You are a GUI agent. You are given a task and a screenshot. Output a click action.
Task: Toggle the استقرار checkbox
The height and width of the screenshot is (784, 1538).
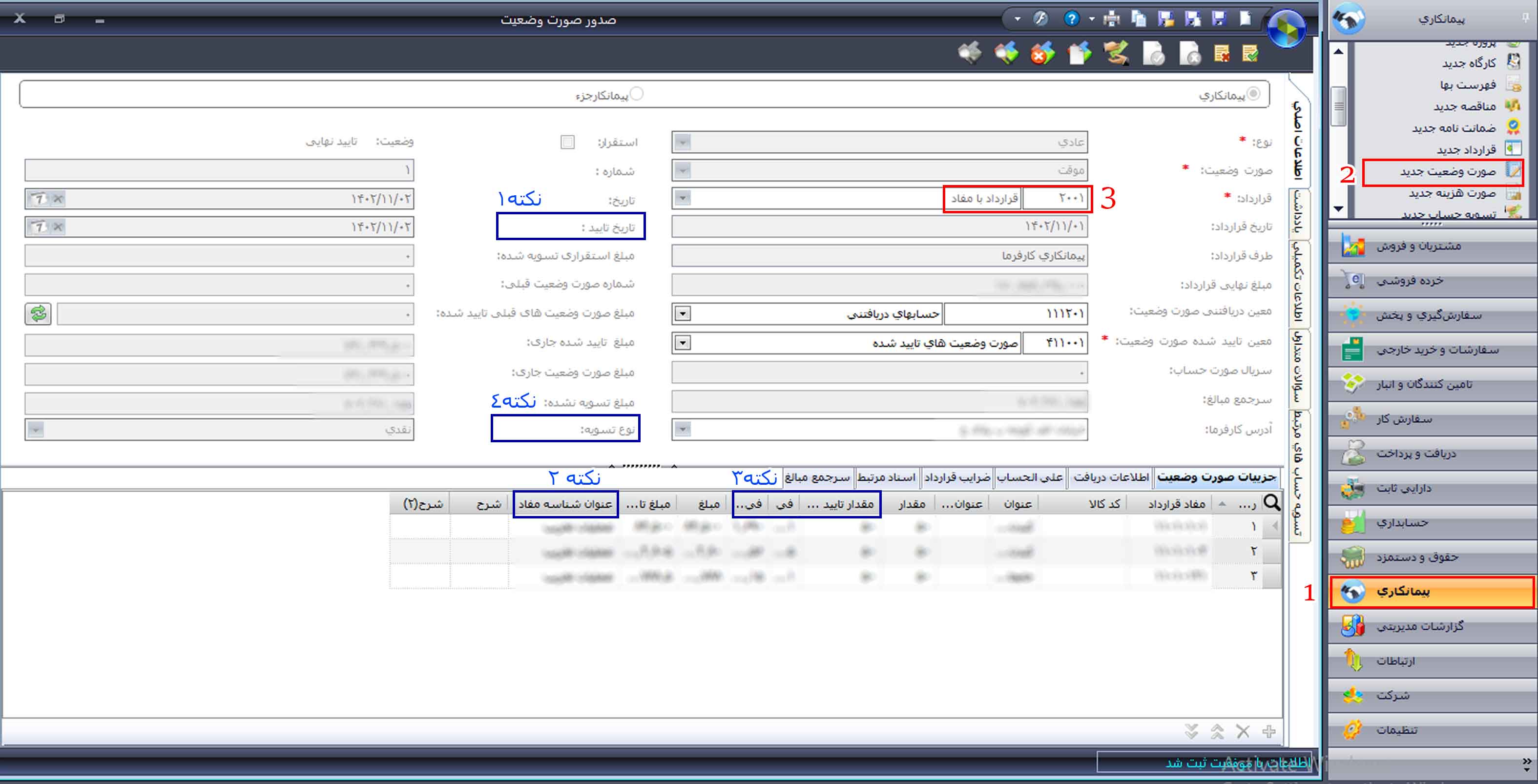click(568, 142)
